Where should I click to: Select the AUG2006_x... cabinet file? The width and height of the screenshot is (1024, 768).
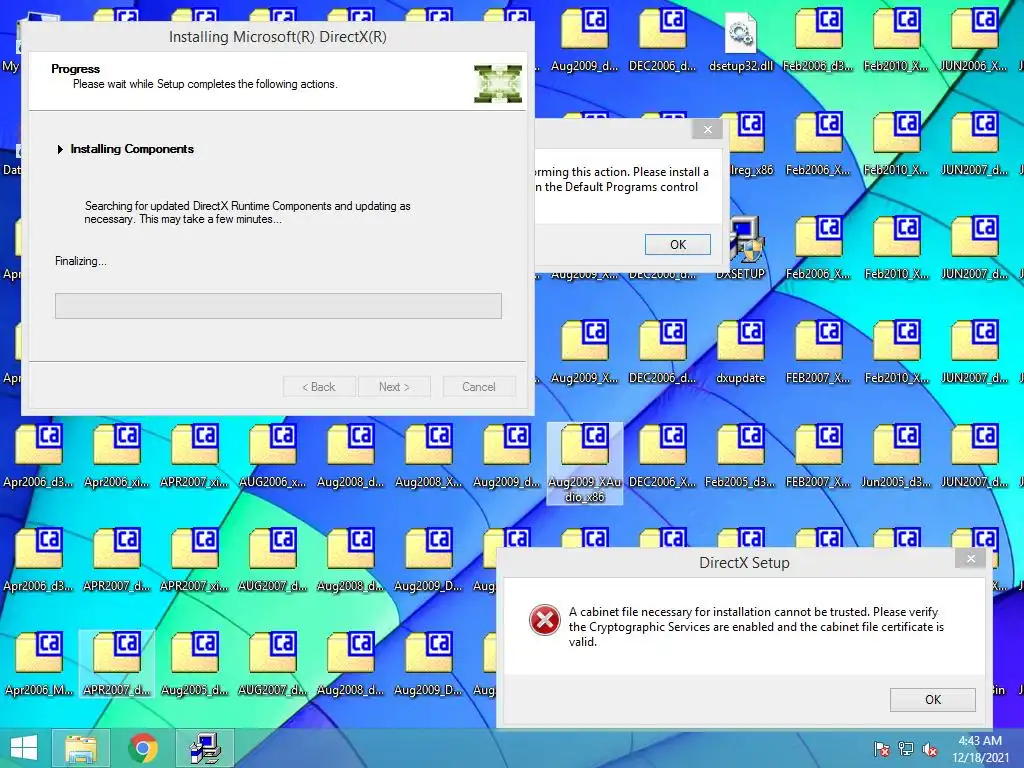click(272, 456)
